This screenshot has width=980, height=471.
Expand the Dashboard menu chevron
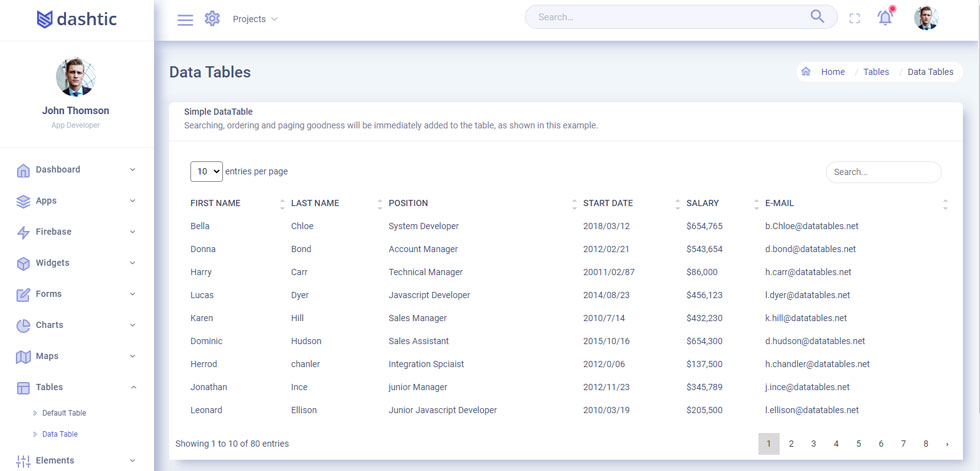point(132,169)
